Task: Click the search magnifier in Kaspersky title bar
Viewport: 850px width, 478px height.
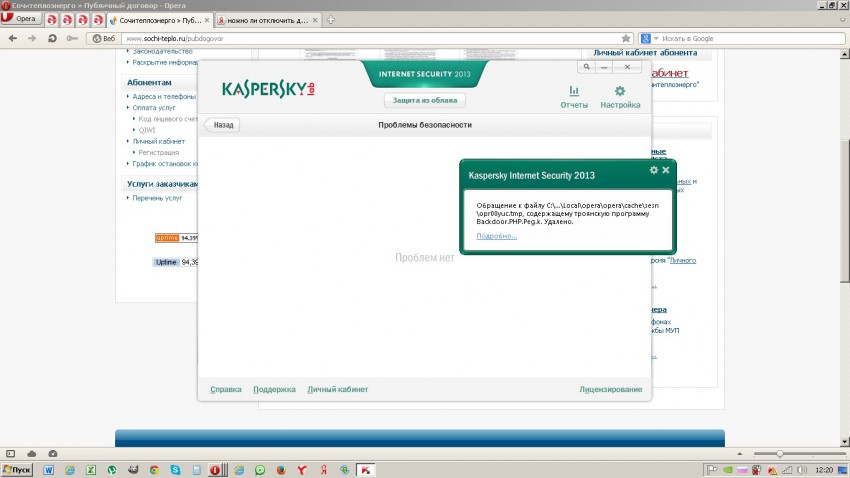Action: pos(588,67)
